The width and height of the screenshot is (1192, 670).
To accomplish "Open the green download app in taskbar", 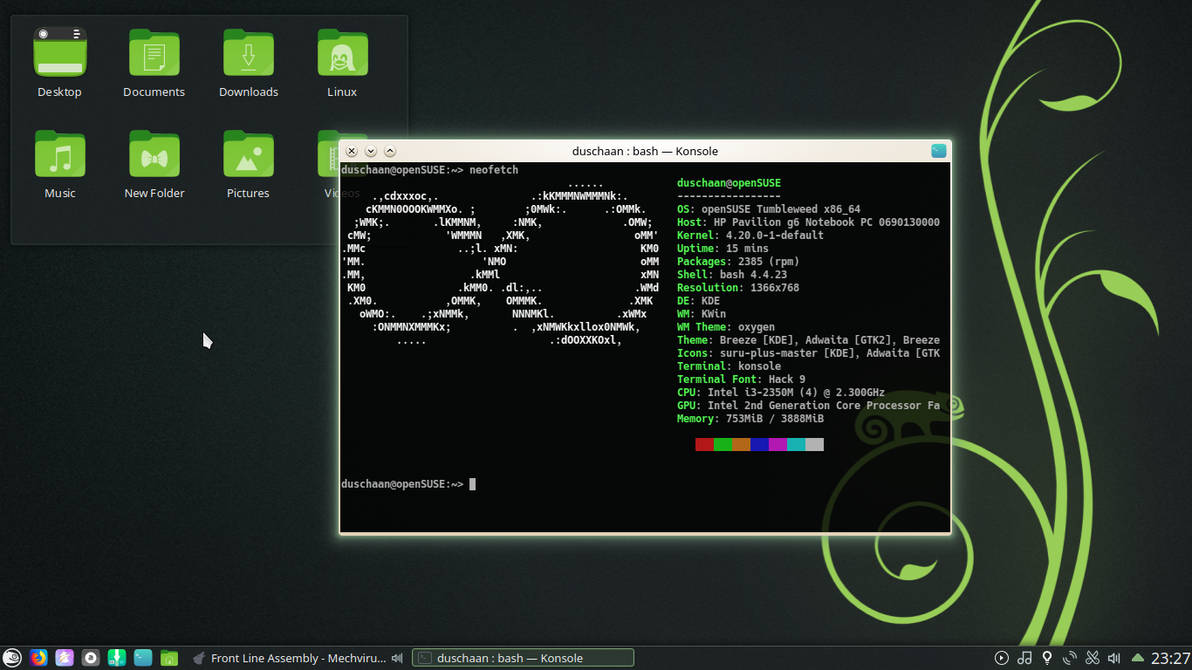I will tap(116, 658).
